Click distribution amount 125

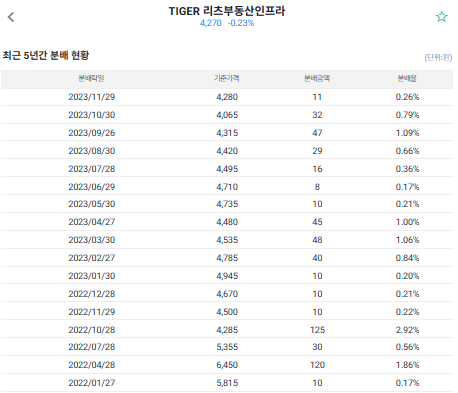point(317,330)
